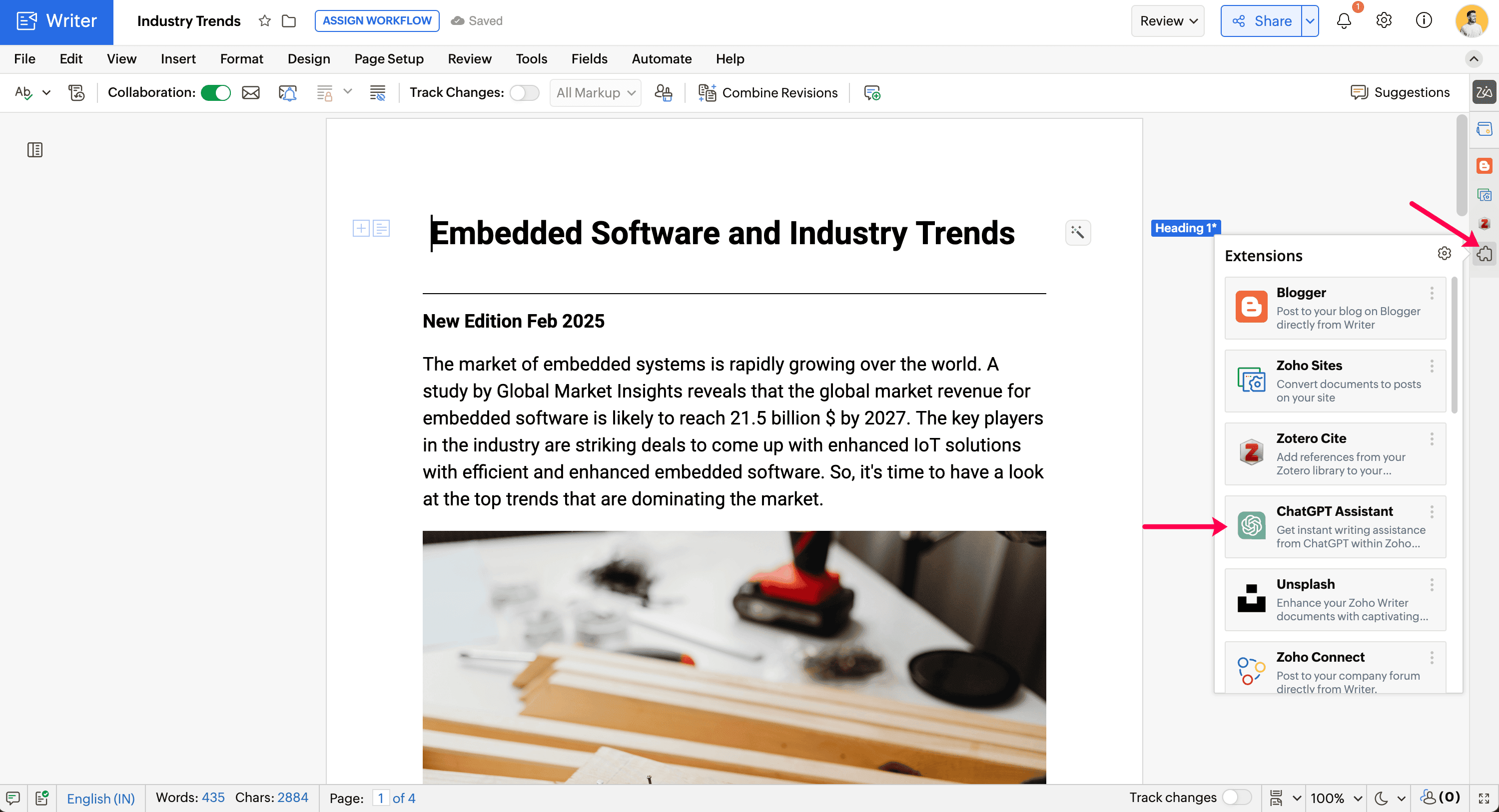
Task: Enable the Track Changes toolbar toggle
Action: pos(524,92)
